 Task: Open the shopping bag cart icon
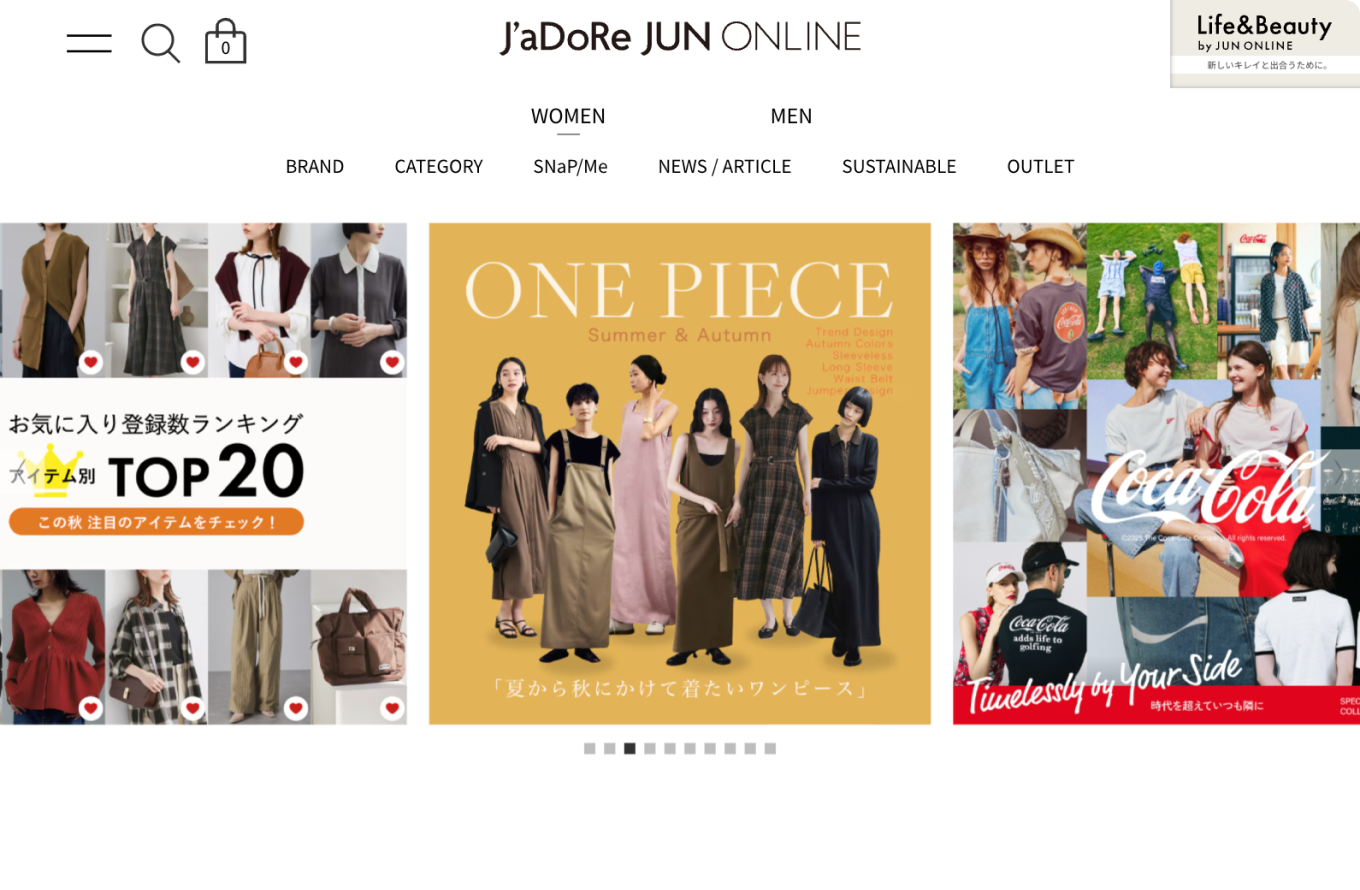[x=225, y=42]
